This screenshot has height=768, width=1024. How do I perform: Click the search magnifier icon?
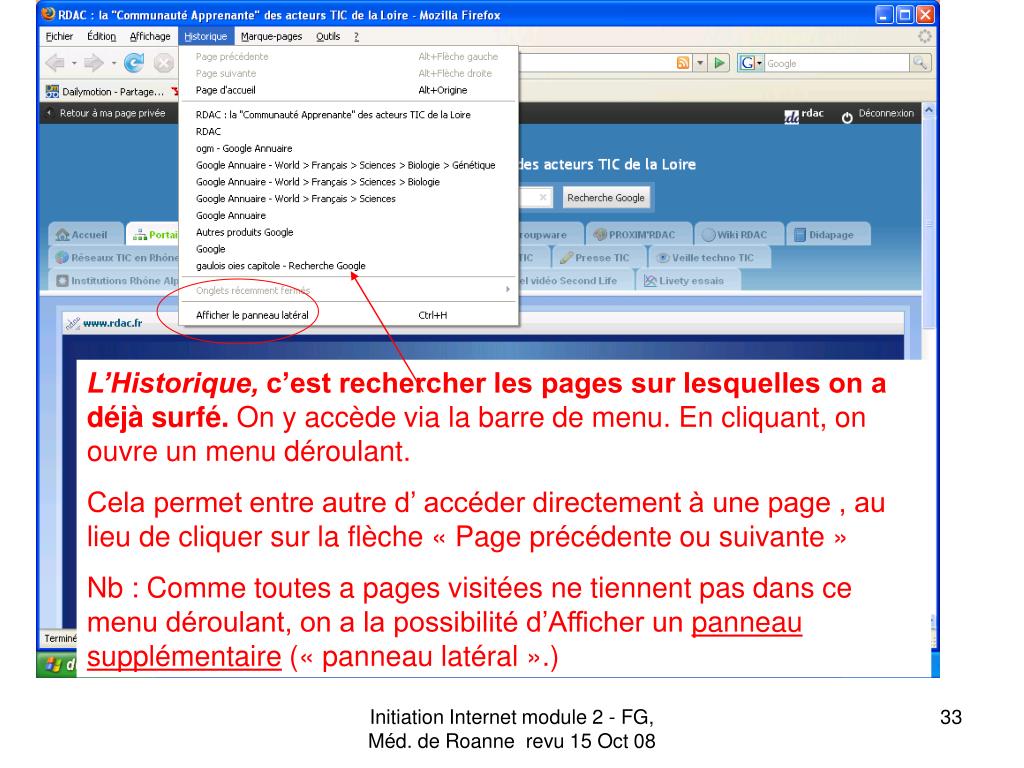click(x=920, y=63)
